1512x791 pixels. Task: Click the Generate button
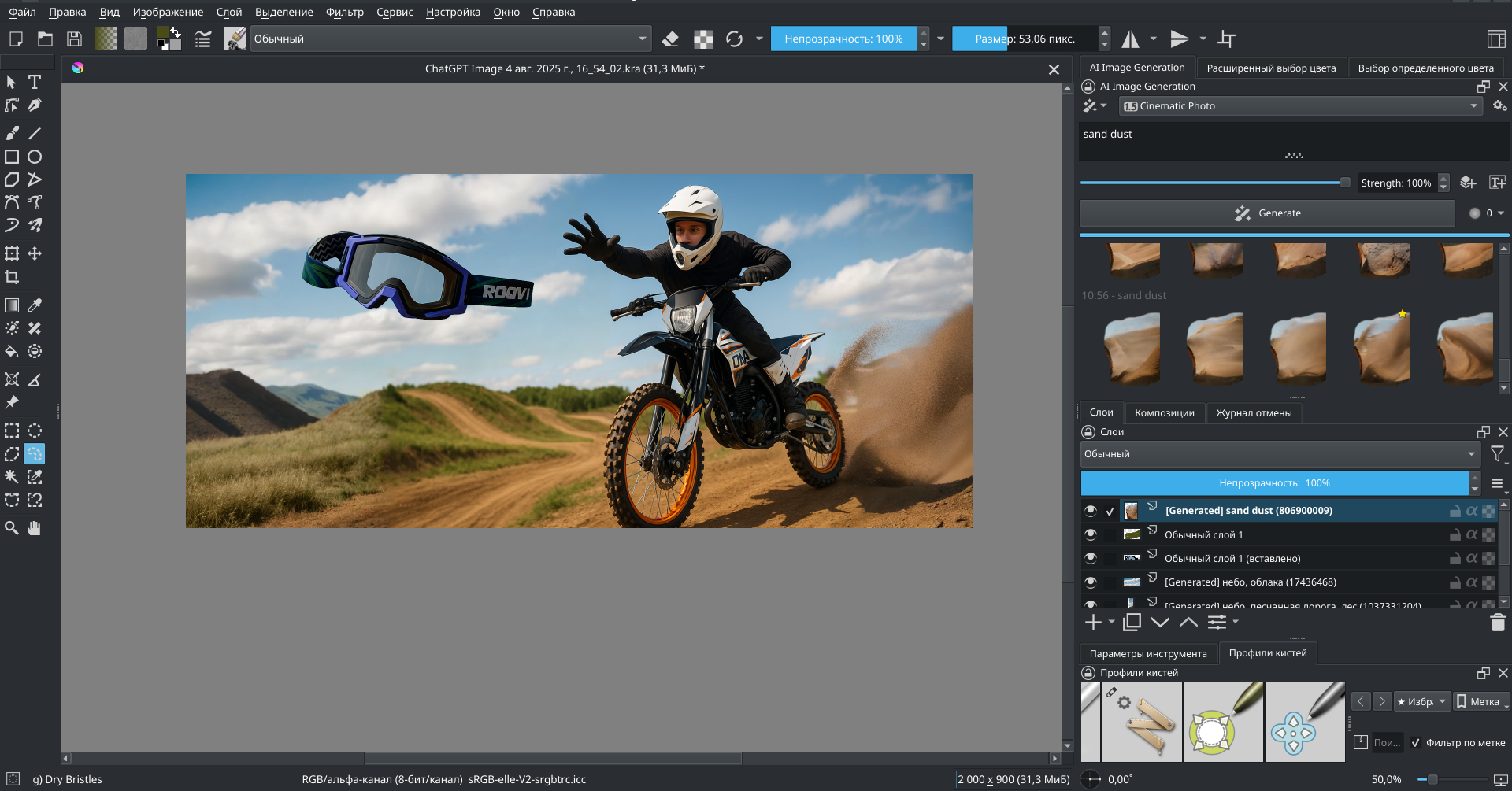[x=1267, y=213]
